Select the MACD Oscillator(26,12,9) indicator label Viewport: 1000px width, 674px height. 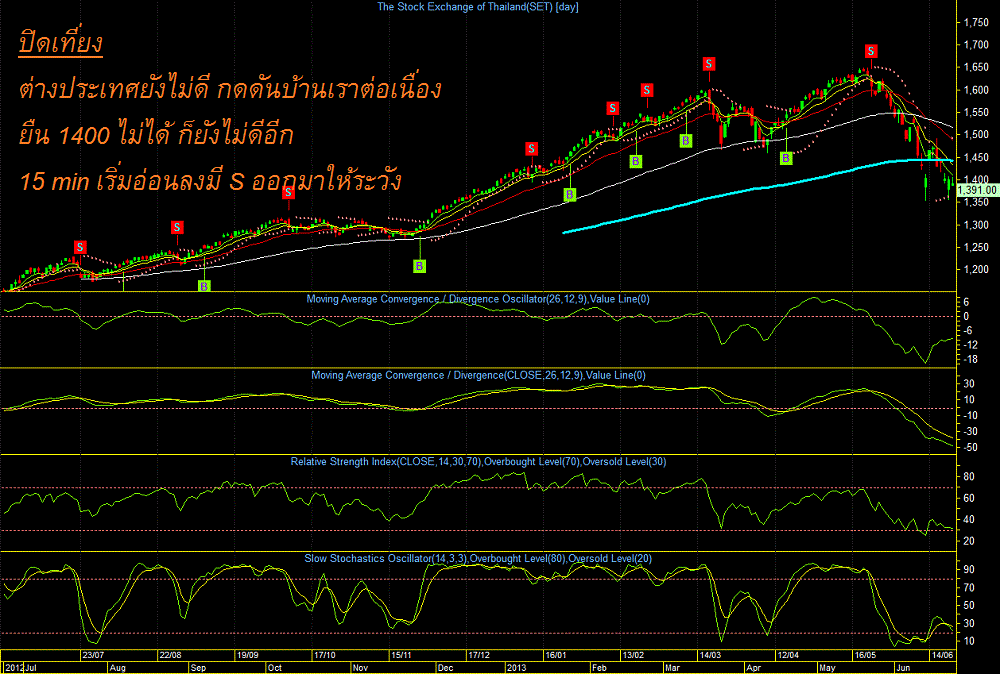[x=478, y=299]
